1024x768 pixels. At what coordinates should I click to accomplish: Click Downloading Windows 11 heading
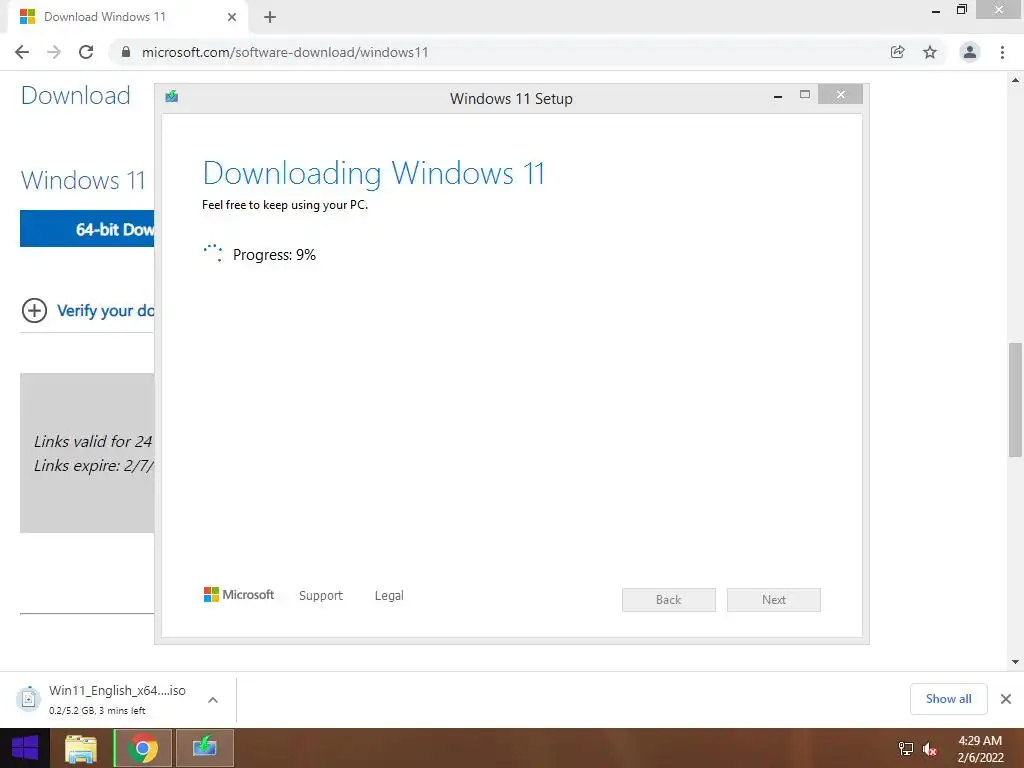click(374, 173)
